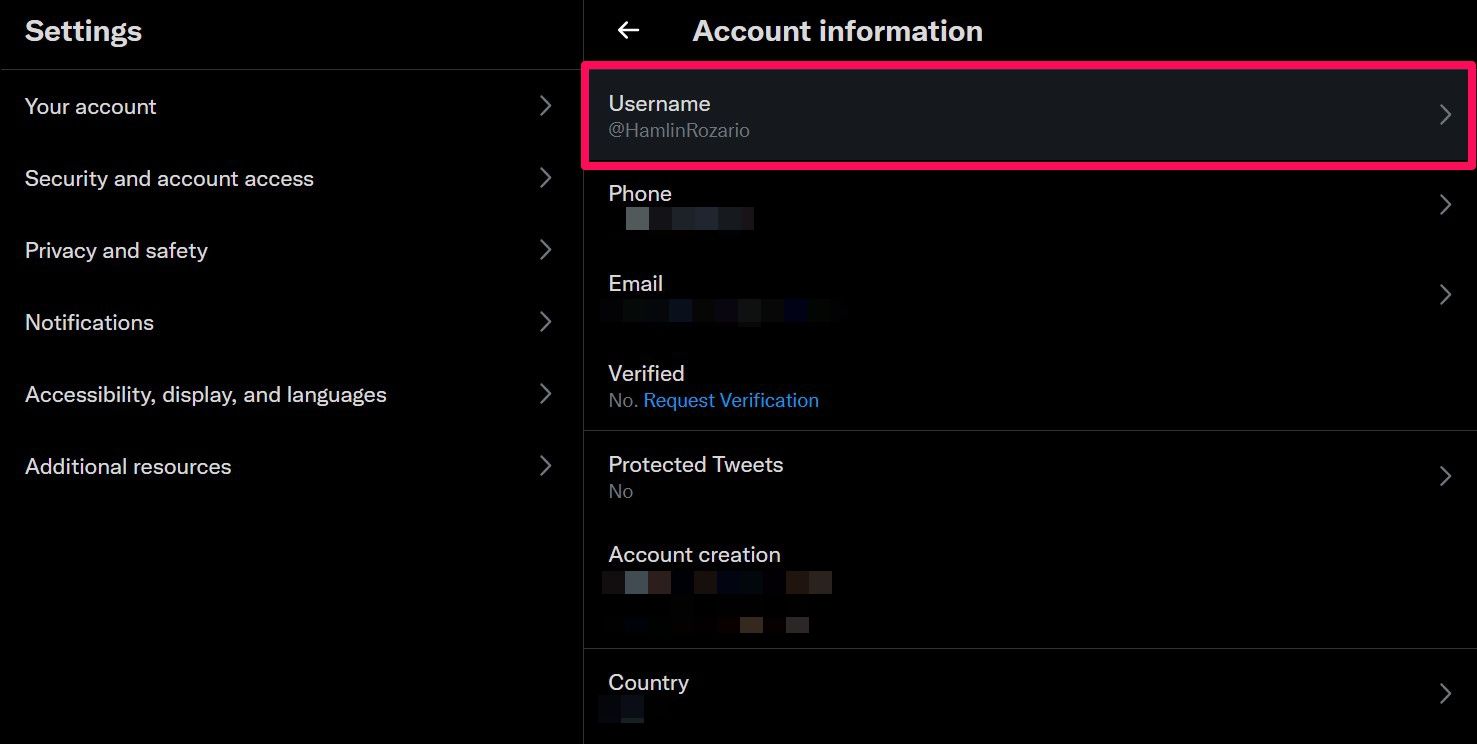Image resolution: width=1477 pixels, height=744 pixels.
Task: Click the chevron beside Security and account access
Action: tap(545, 178)
